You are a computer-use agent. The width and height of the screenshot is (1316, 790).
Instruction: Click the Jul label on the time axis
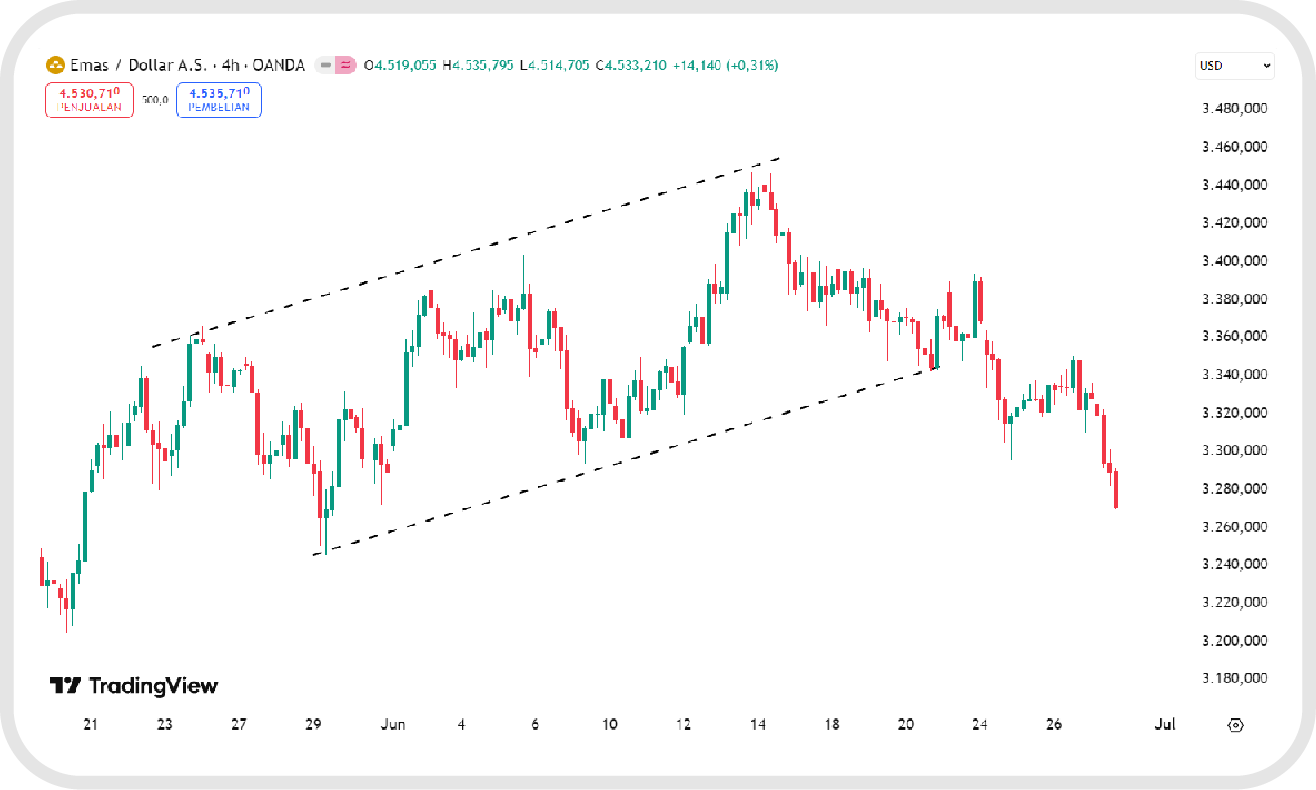[x=1163, y=724]
